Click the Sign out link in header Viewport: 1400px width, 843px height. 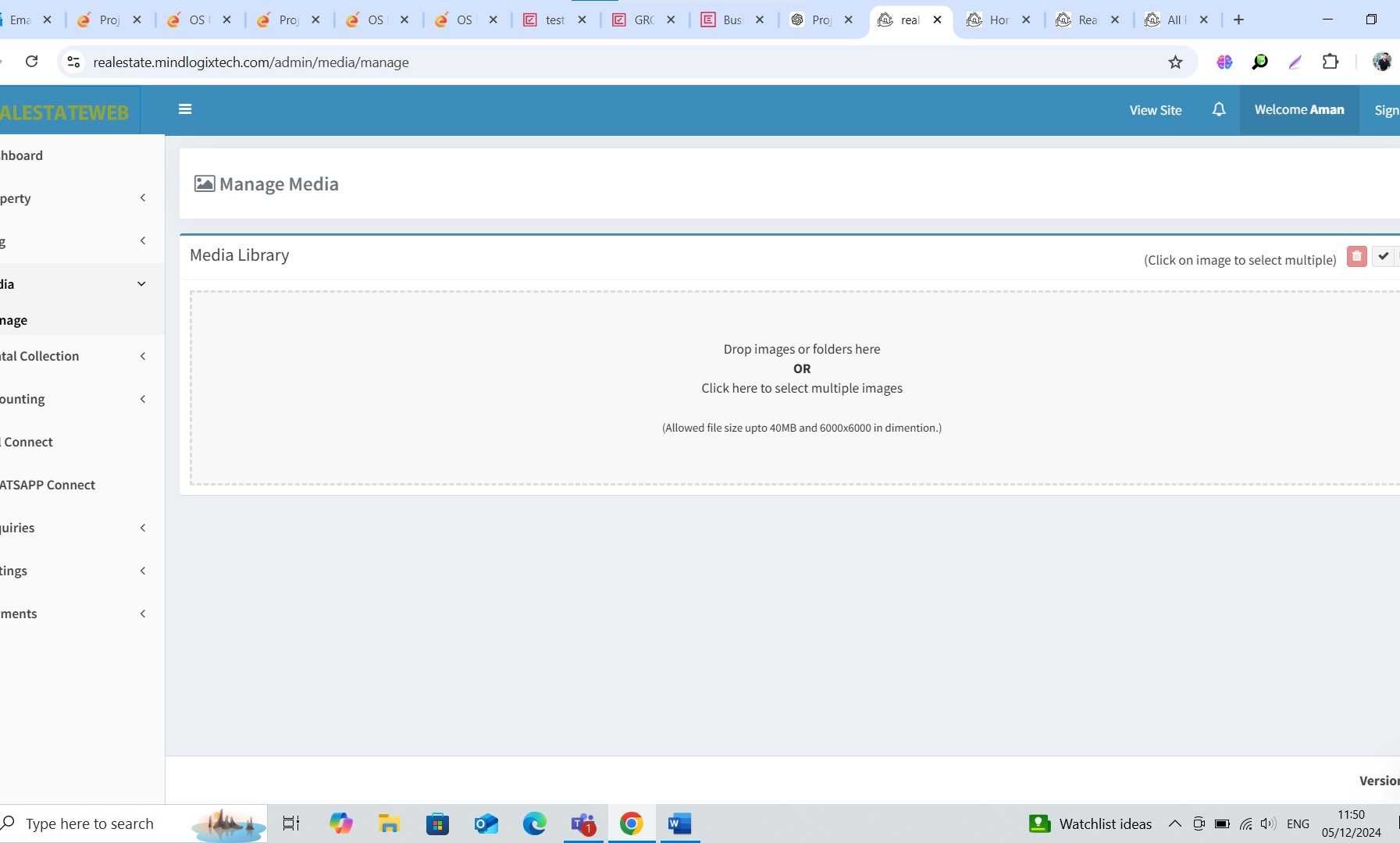[x=1387, y=110]
